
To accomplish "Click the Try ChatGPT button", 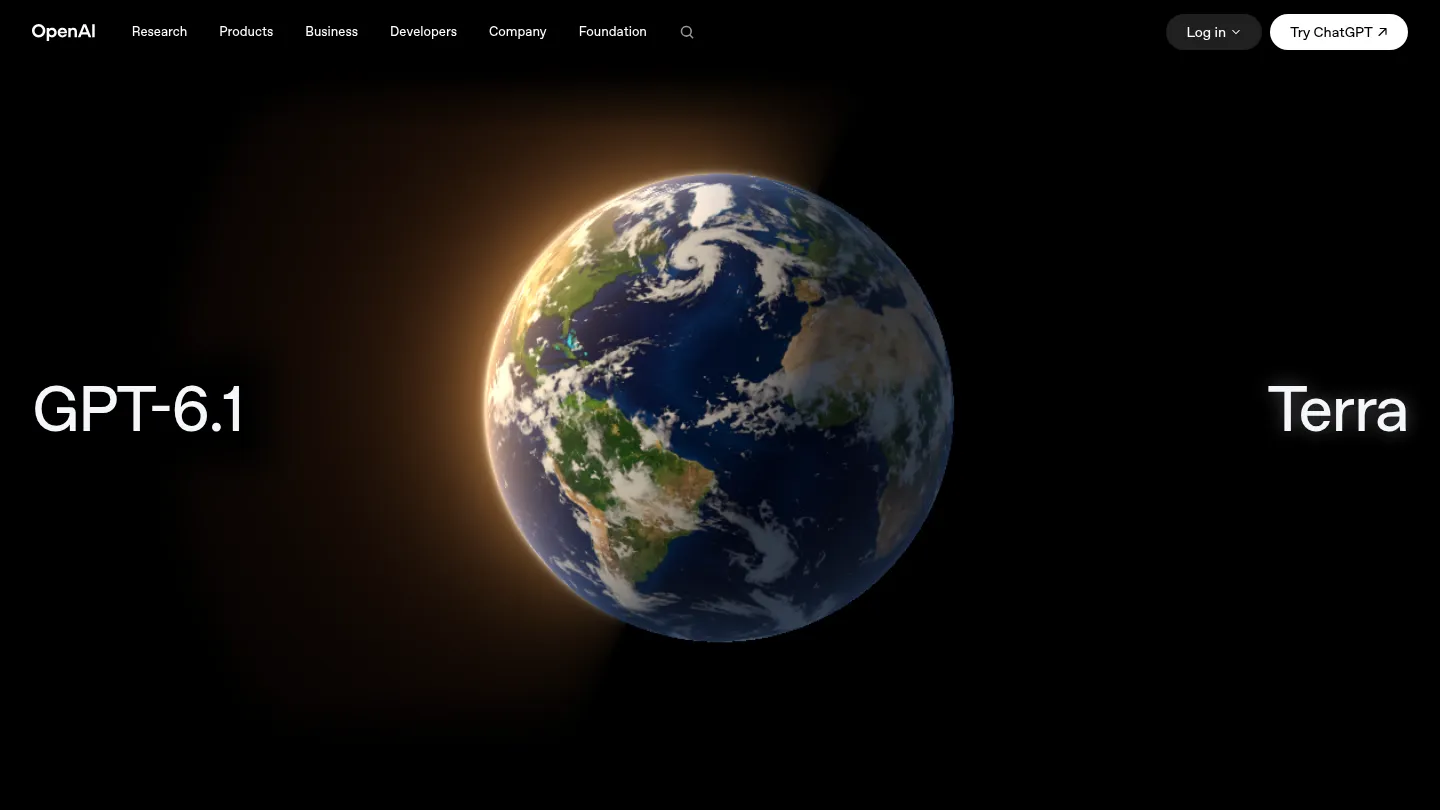I will pyautogui.click(x=1339, y=32).
